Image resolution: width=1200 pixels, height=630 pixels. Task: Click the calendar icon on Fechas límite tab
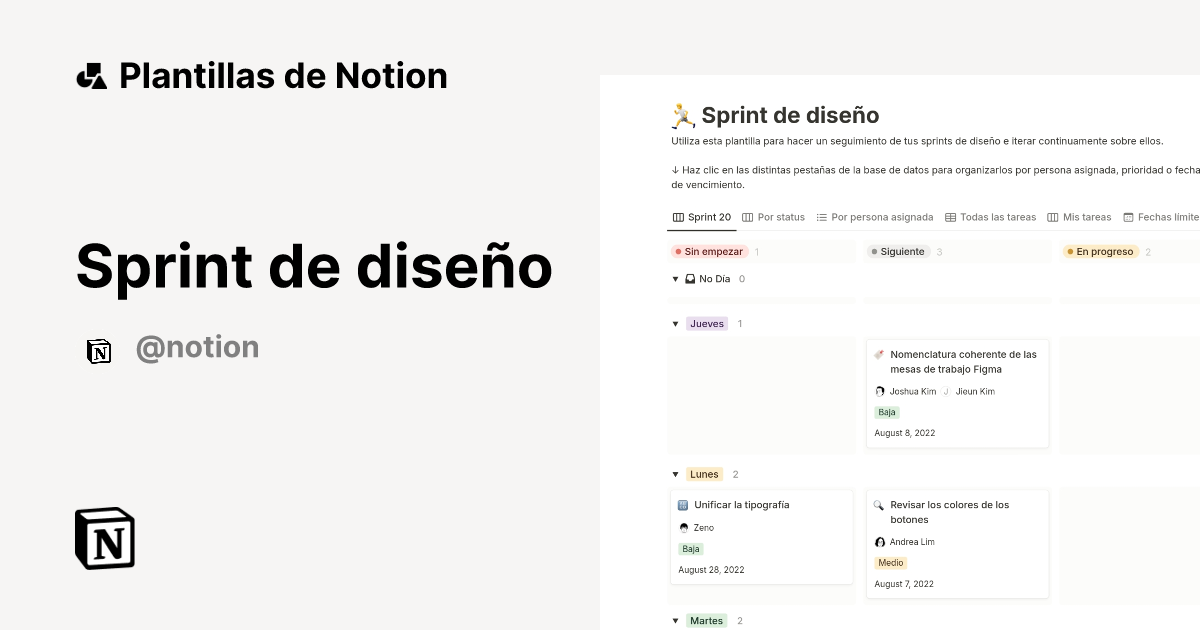tap(1130, 217)
